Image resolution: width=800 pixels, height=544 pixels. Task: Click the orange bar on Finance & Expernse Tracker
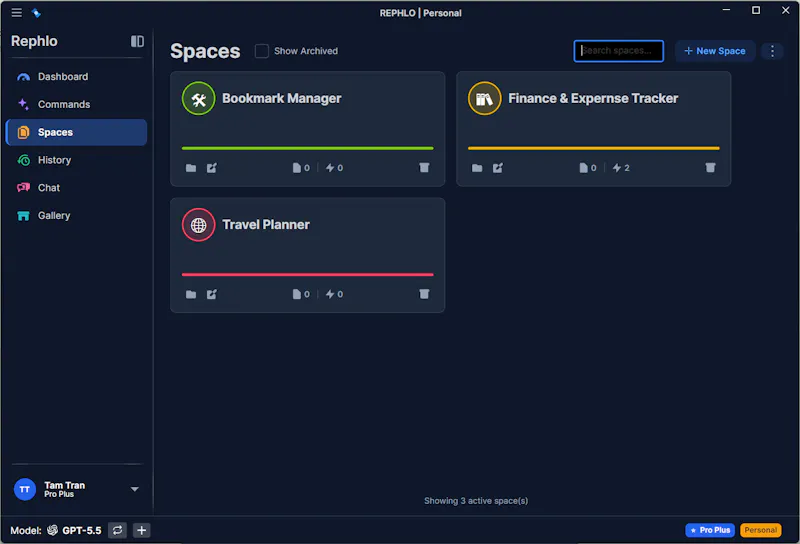(594, 149)
